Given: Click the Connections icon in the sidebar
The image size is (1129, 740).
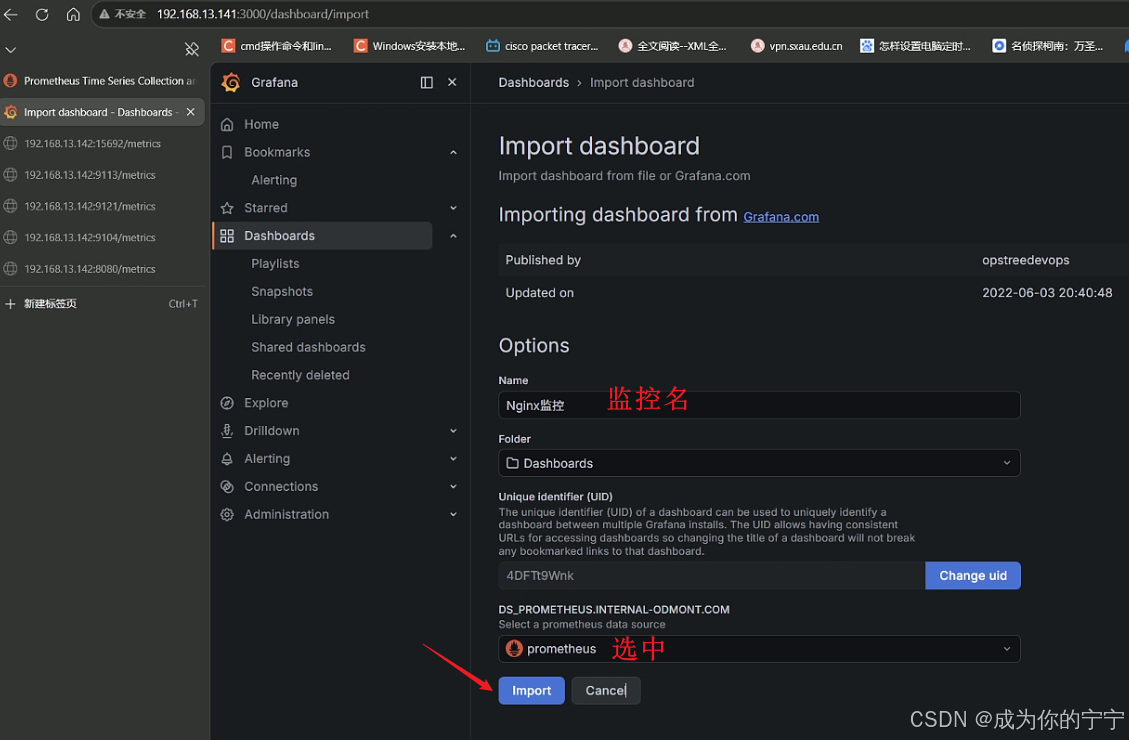Looking at the screenshot, I should click(x=227, y=487).
